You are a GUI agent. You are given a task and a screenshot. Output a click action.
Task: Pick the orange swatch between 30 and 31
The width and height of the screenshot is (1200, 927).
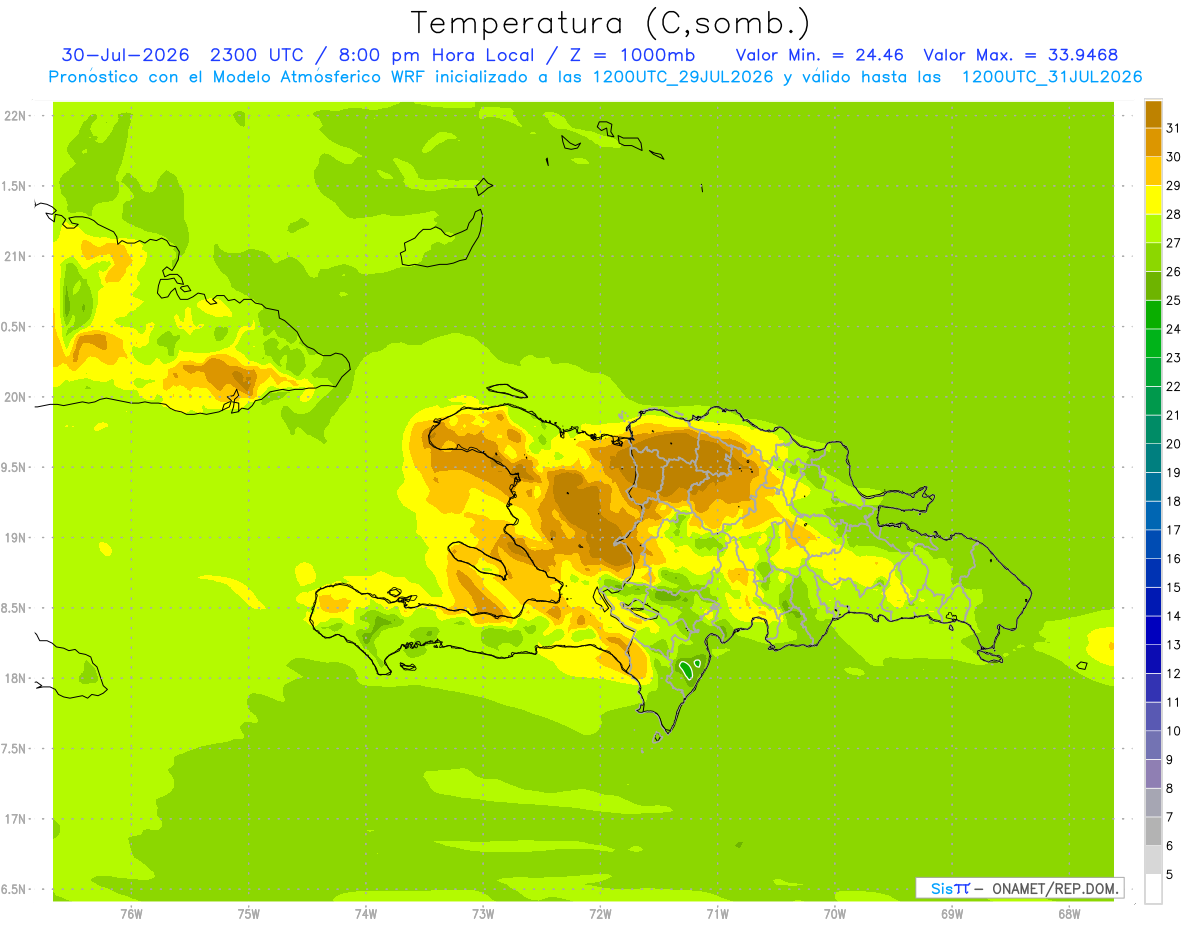(1153, 142)
